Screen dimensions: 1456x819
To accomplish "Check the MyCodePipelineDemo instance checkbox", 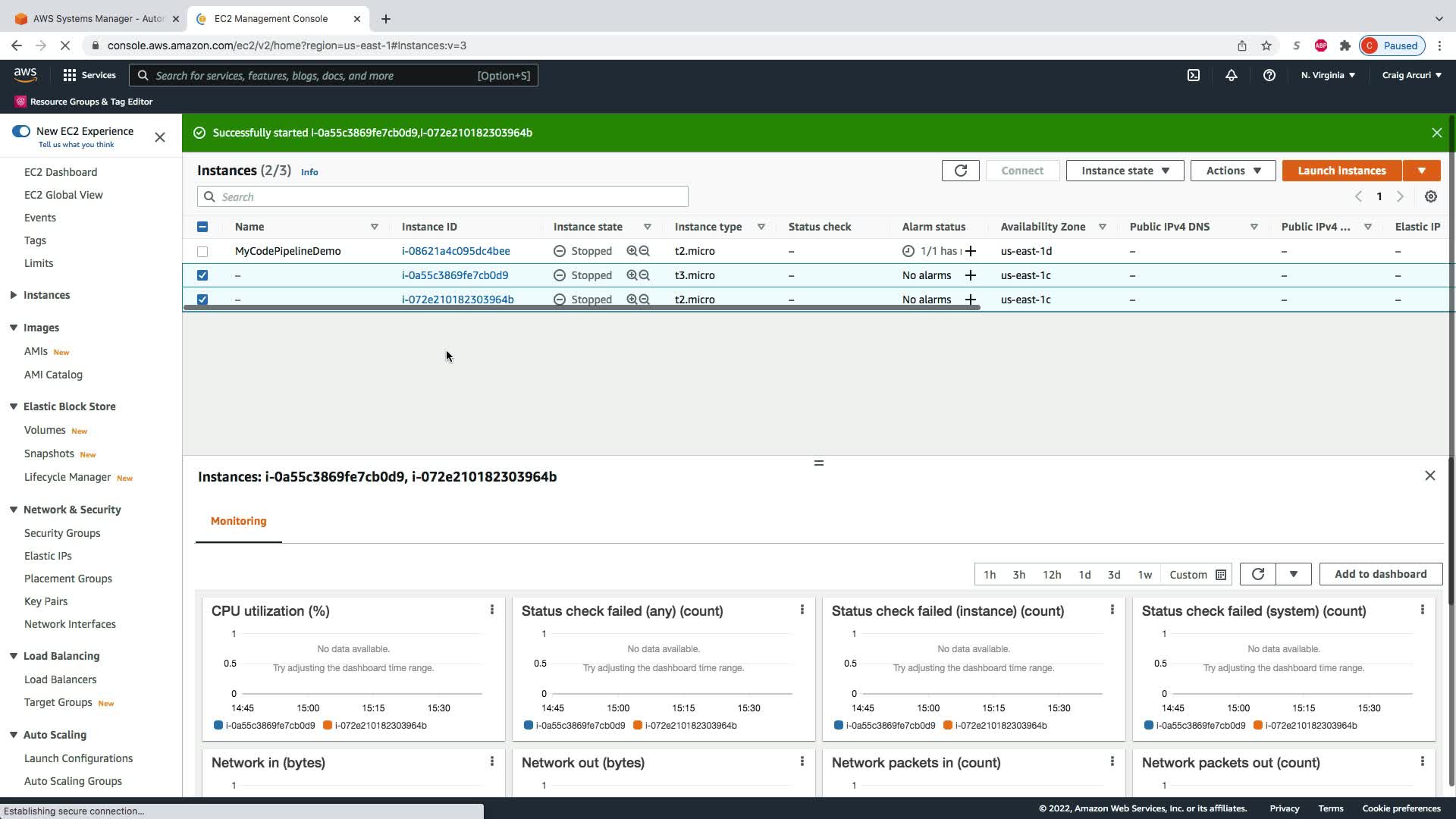I will coord(202,251).
